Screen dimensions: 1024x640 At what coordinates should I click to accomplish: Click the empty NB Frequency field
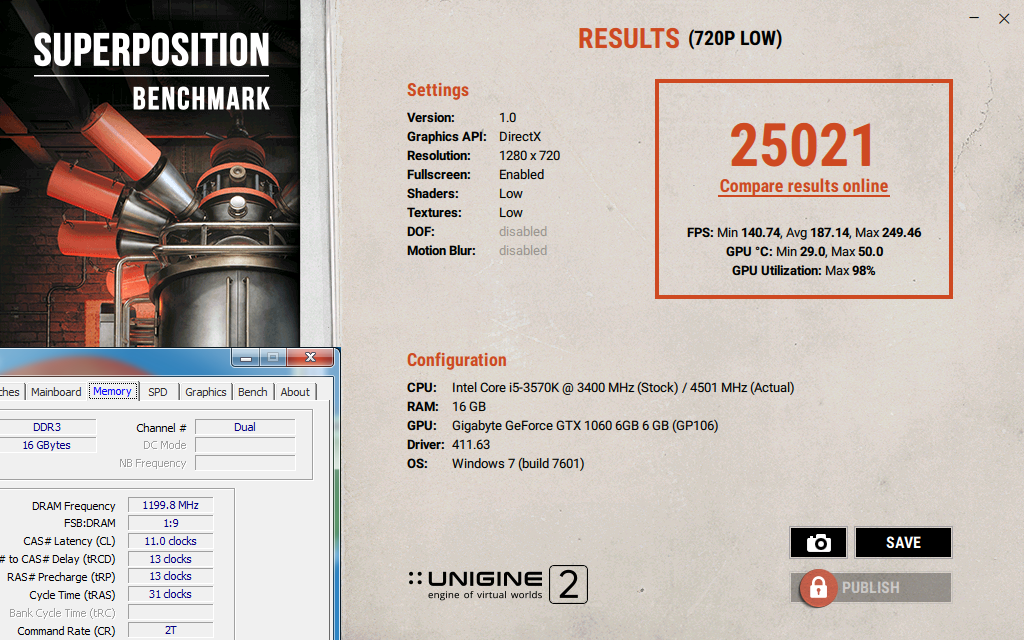(x=245, y=463)
